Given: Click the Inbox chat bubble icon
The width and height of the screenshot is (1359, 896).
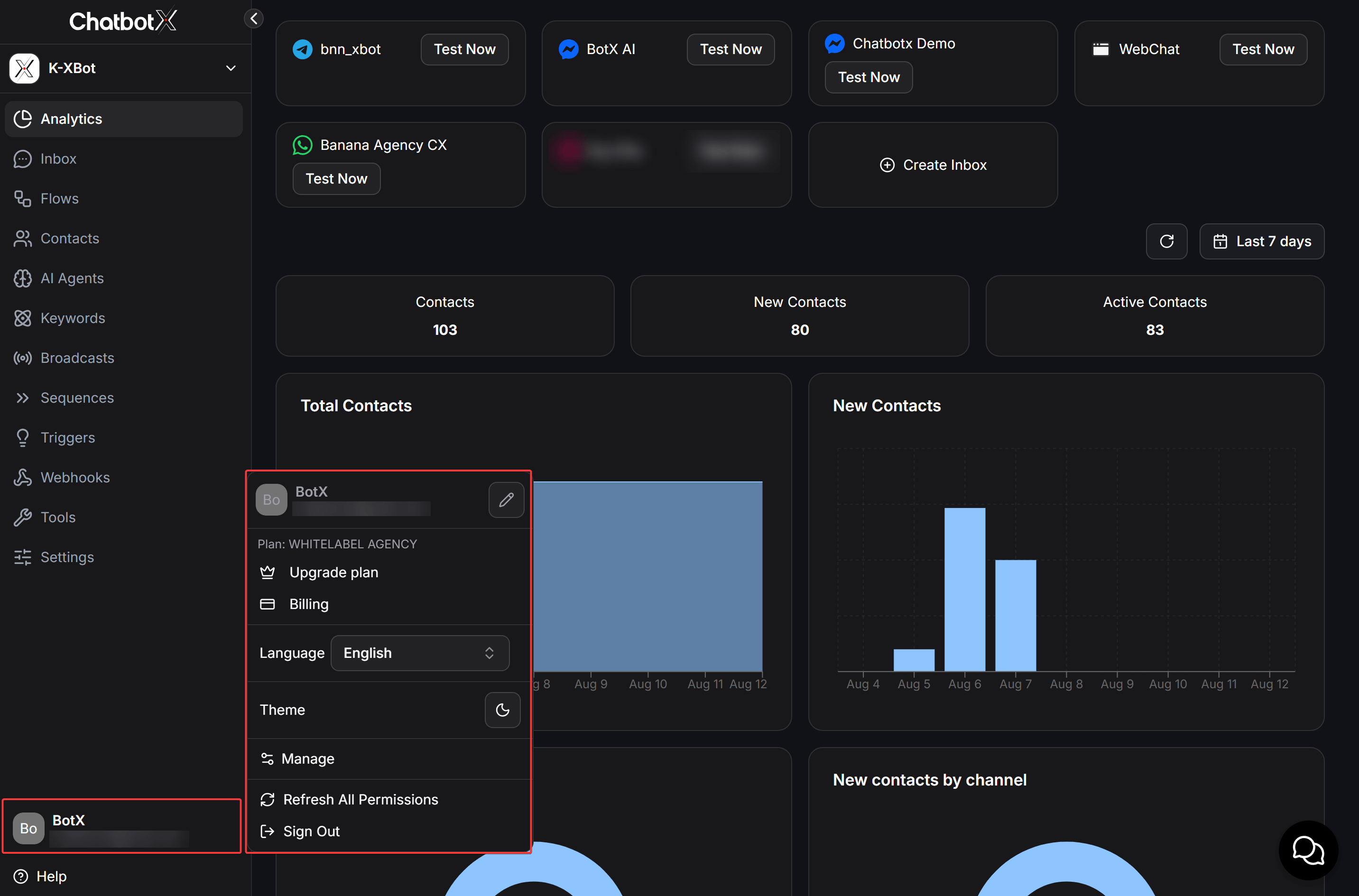Looking at the screenshot, I should pyautogui.click(x=23, y=159).
